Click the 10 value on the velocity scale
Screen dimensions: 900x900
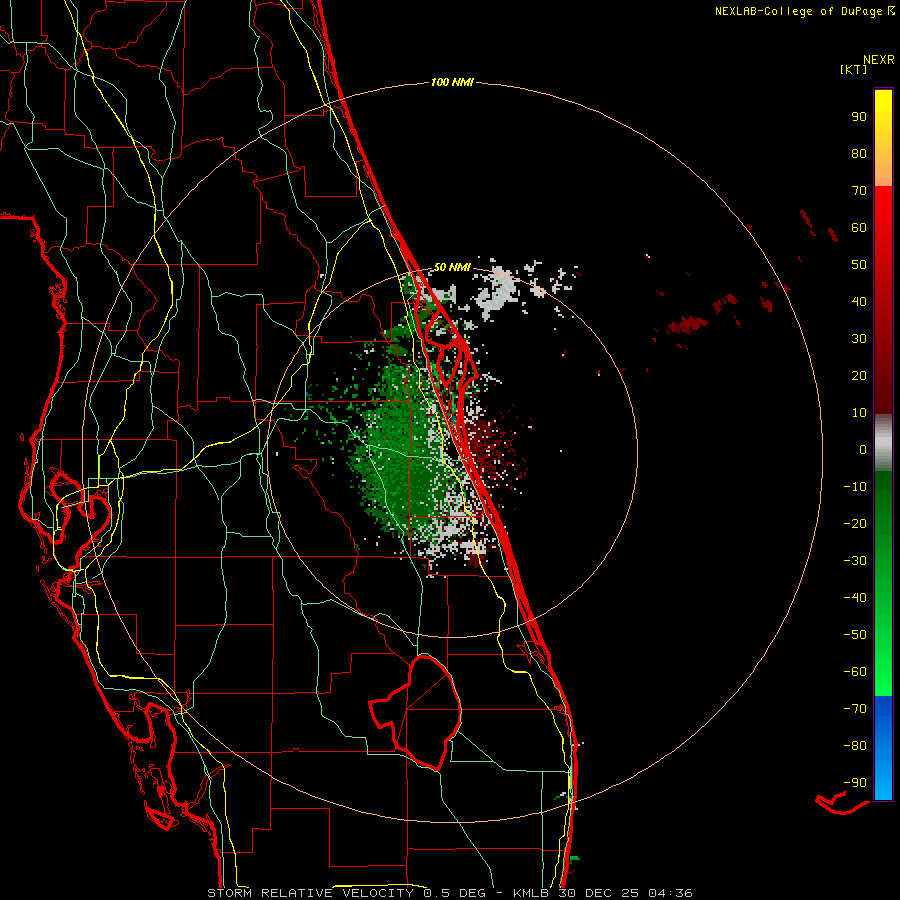coord(859,413)
